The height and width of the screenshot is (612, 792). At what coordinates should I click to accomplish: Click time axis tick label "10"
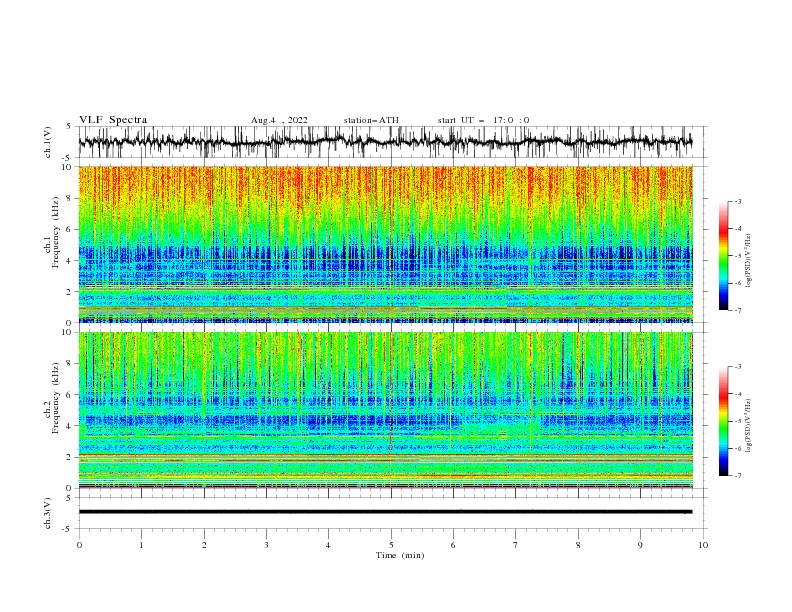point(703,545)
